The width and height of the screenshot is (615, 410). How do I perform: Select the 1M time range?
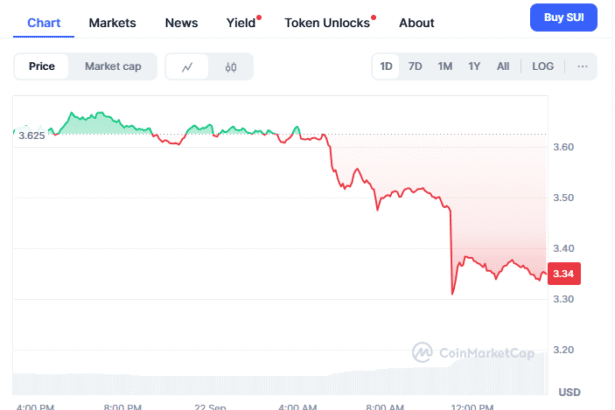coord(445,66)
